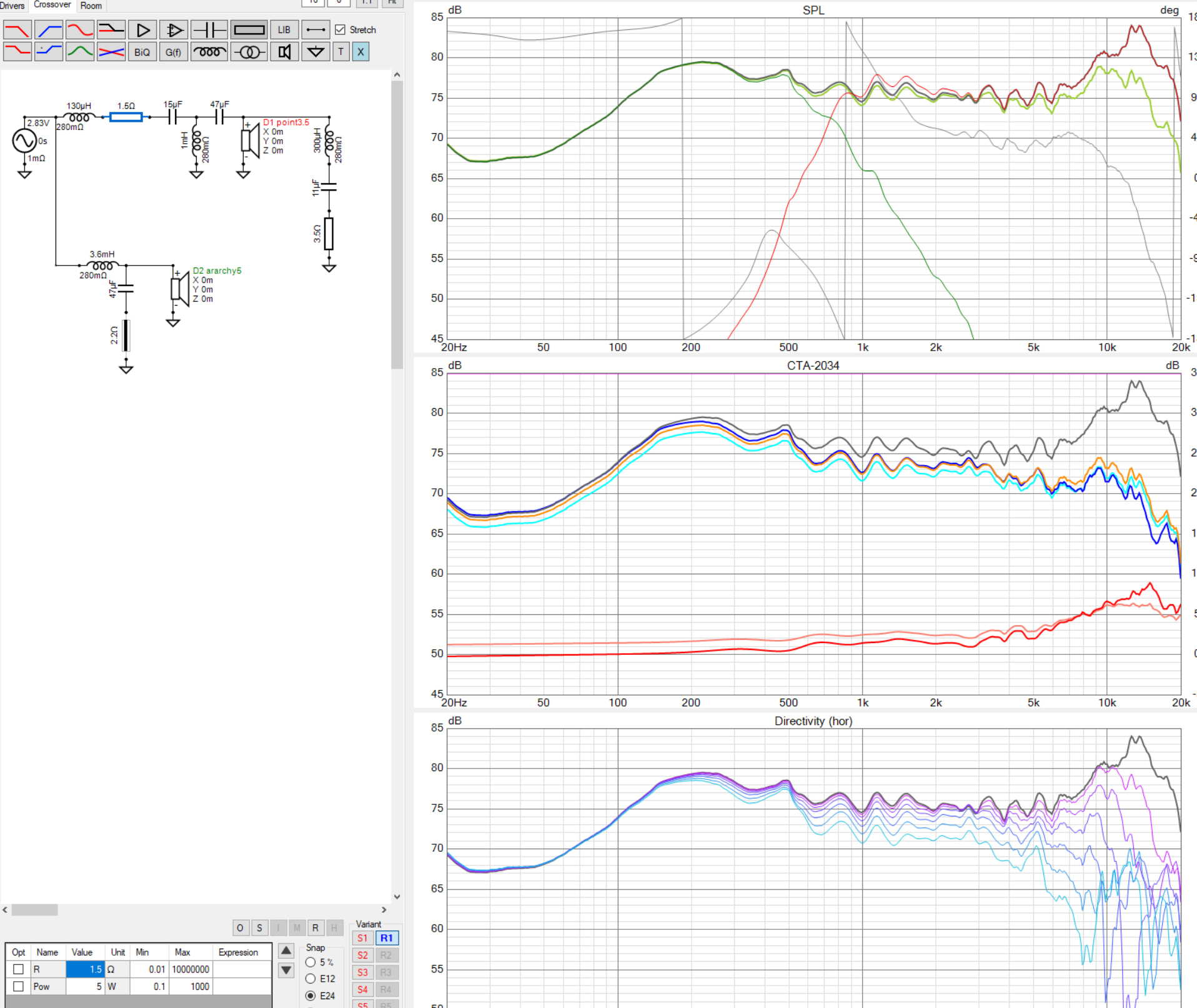
Task: Click the BiQ biquad filter button
Action: click(x=142, y=52)
